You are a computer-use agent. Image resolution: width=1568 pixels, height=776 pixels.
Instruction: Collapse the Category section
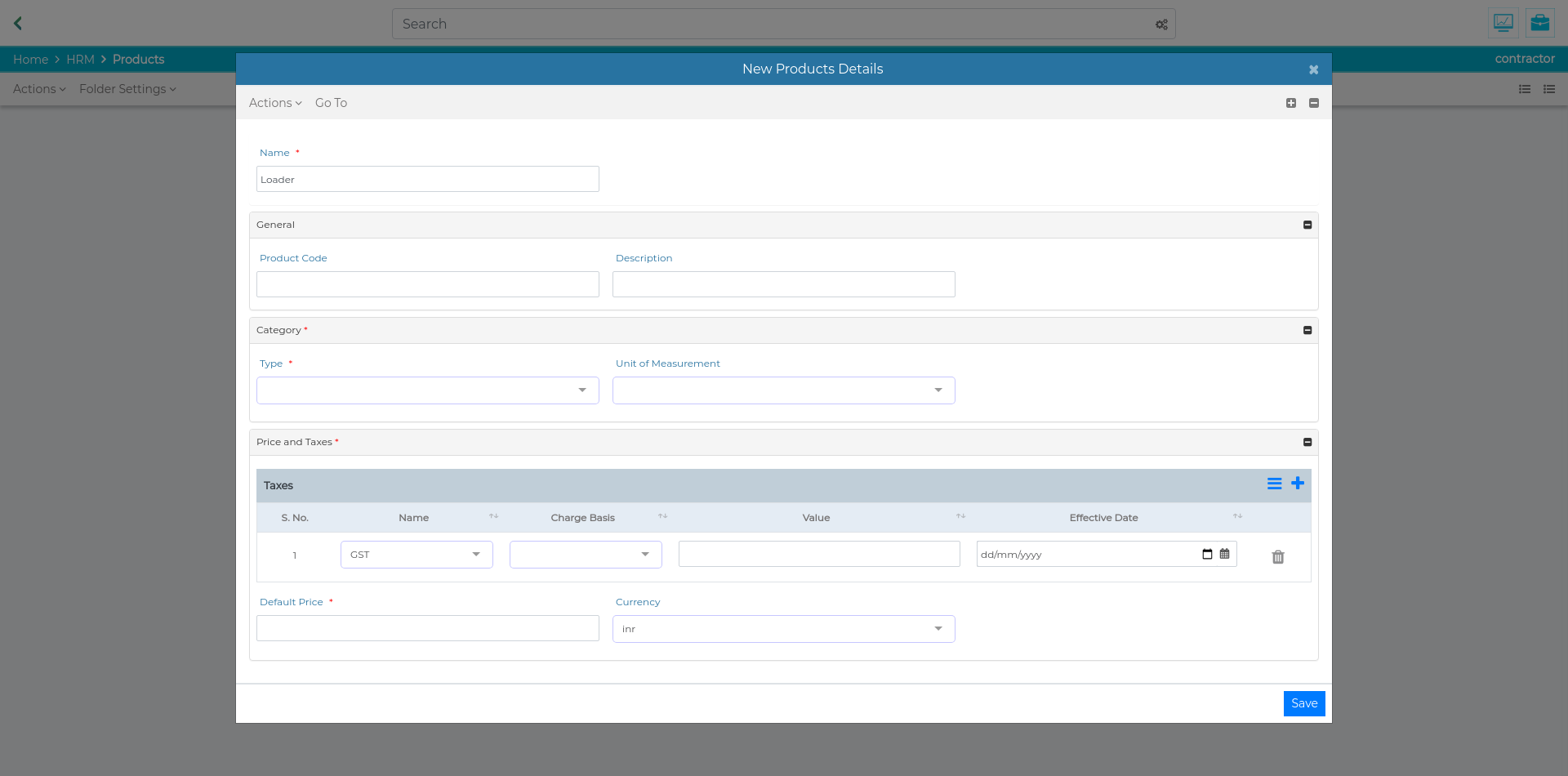[x=1307, y=330]
